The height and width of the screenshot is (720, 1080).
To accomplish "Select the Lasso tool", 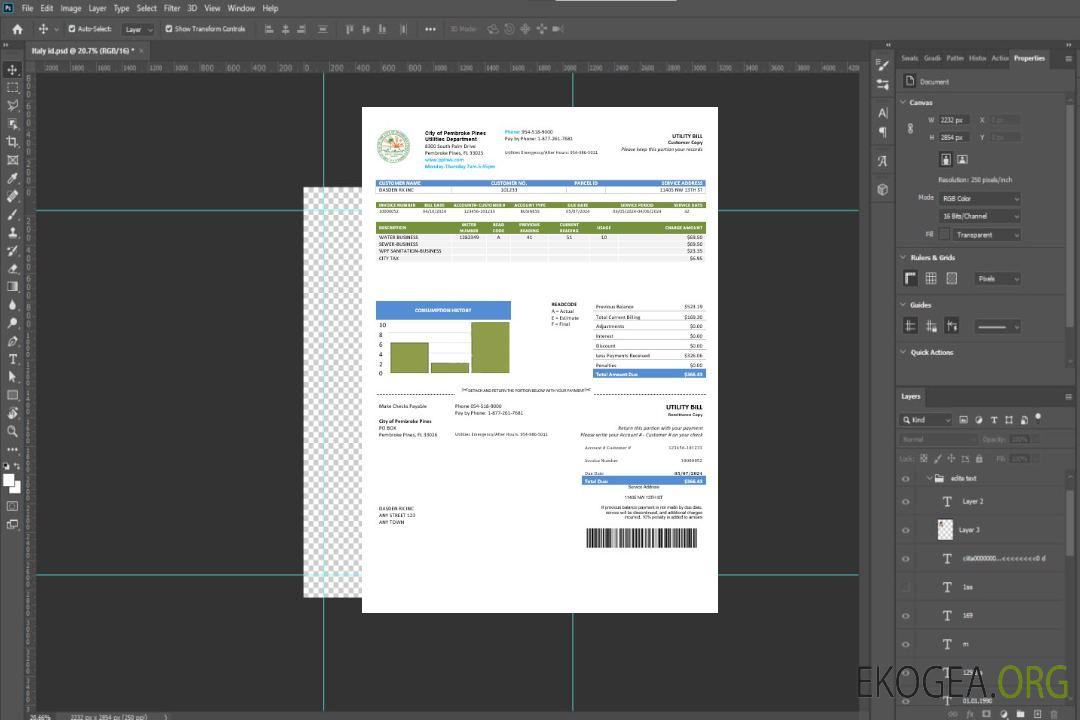I will 13,105.
